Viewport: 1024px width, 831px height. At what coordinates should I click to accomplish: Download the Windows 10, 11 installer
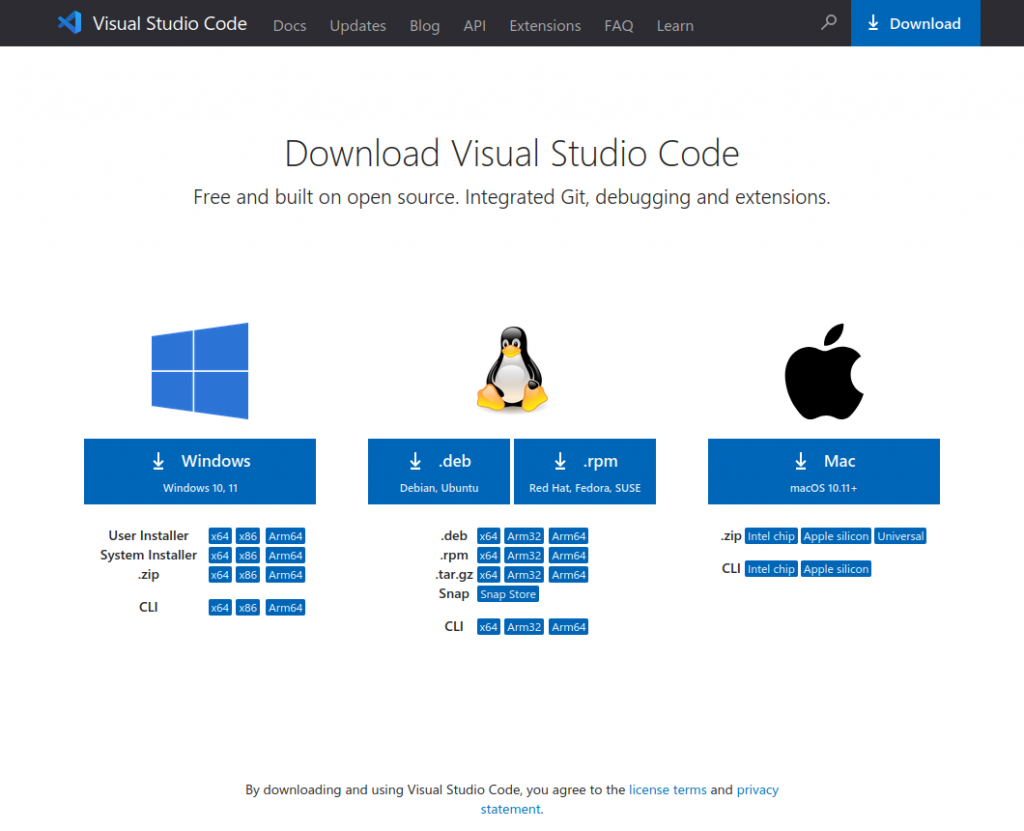[x=200, y=471]
